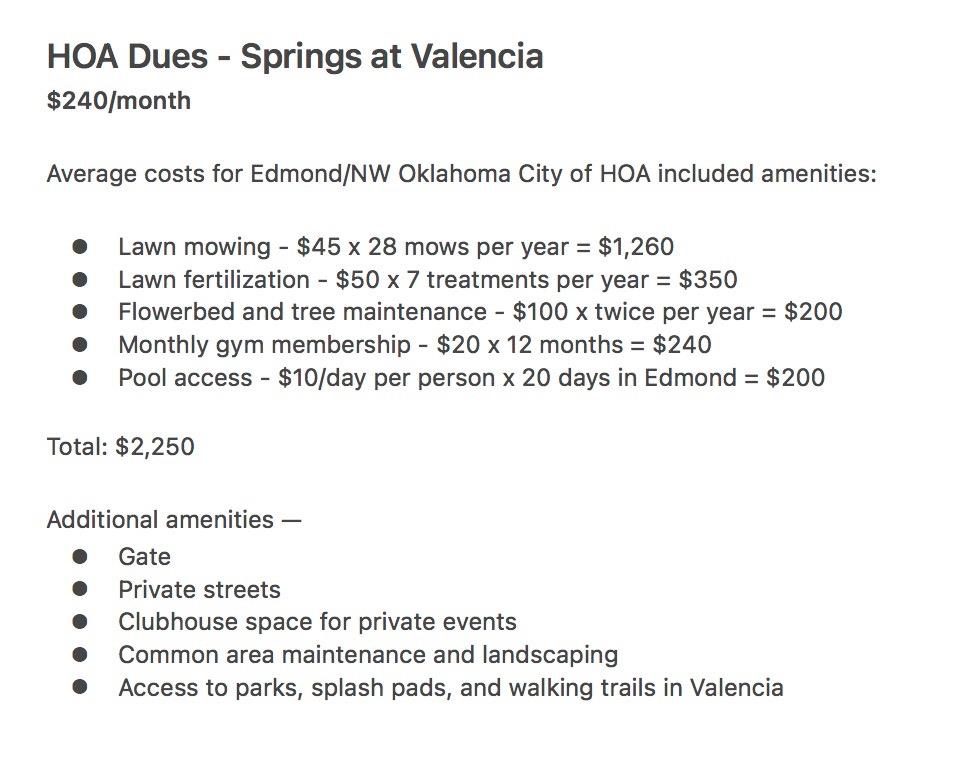Screen dimensions: 968x768
Task: Click the $240/month subtitle text
Action: tap(119, 101)
